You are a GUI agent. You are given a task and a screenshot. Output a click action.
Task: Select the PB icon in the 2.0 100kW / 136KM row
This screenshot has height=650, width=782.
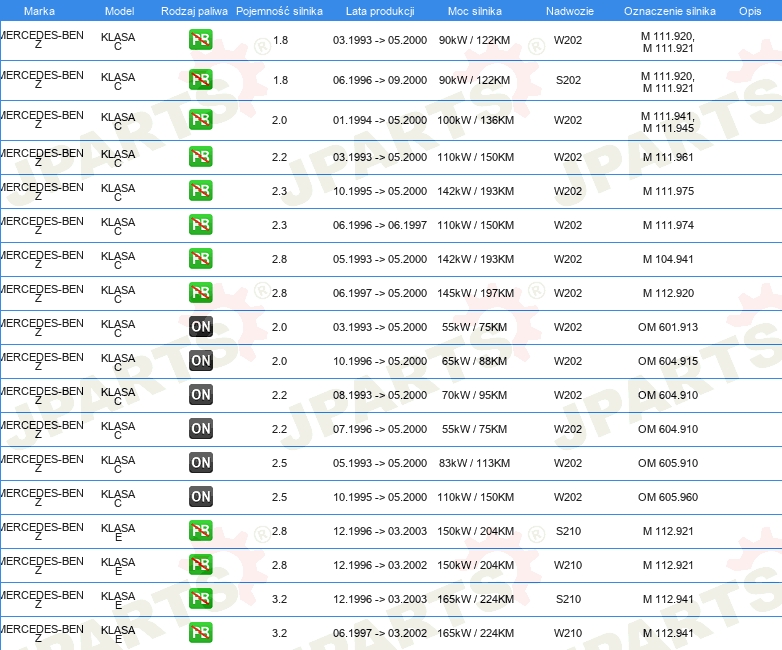201,120
